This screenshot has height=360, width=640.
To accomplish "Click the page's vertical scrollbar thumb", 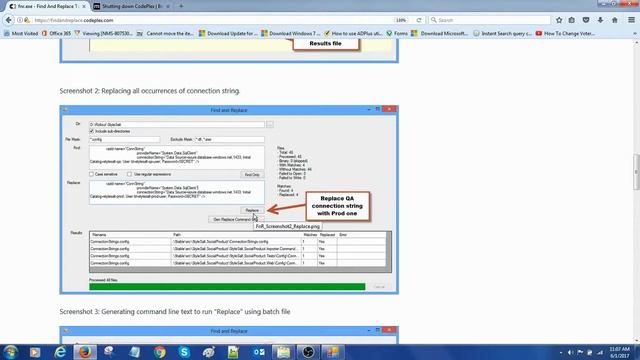I will coord(636,172).
